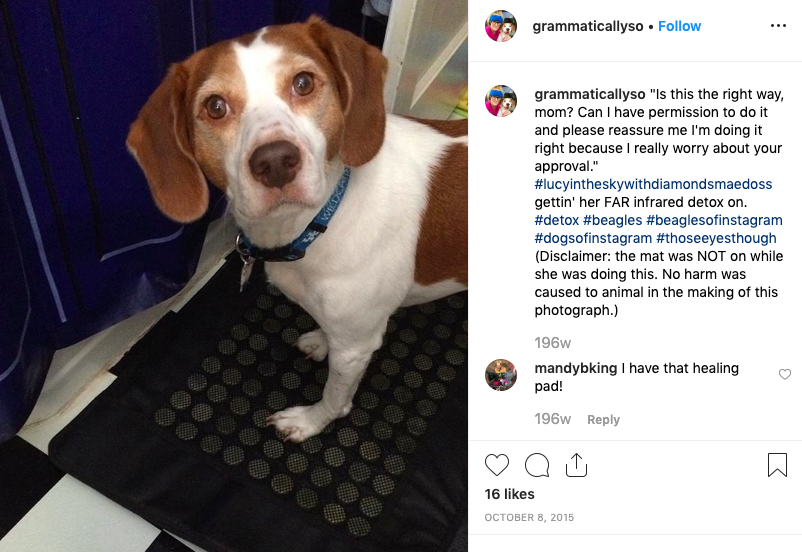Share the post via share icon
Screen dimensions: 802x552
[576, 465]
